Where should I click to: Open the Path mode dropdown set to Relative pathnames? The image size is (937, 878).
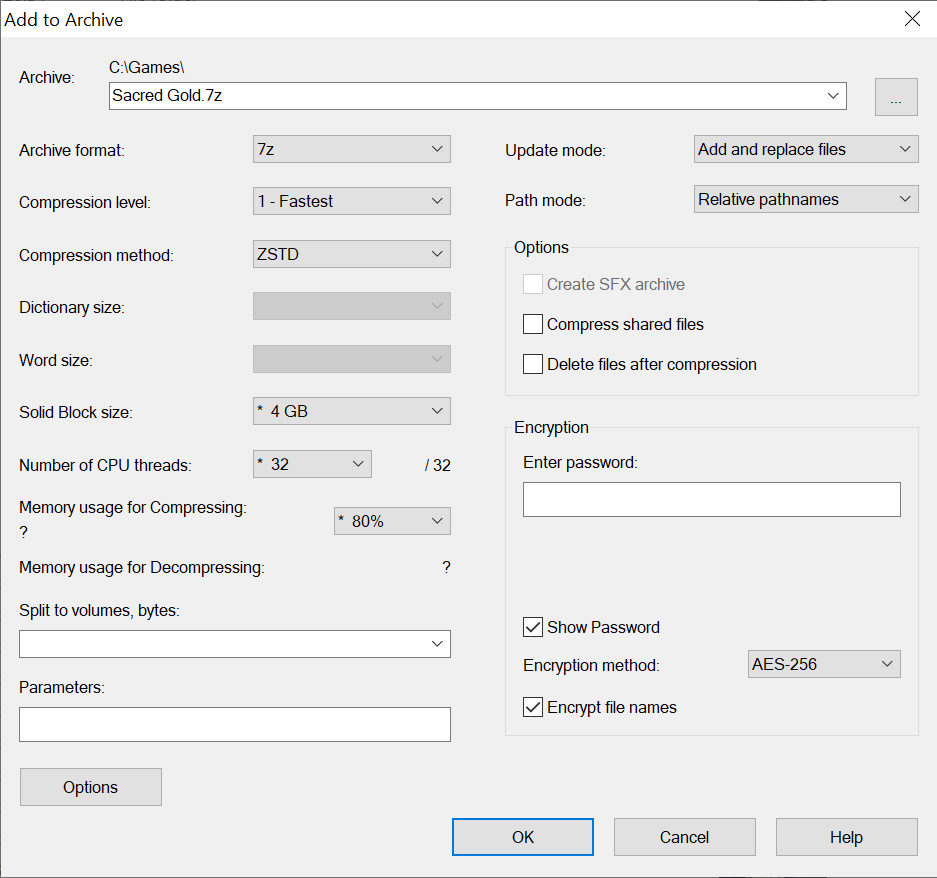pos(806,199)
